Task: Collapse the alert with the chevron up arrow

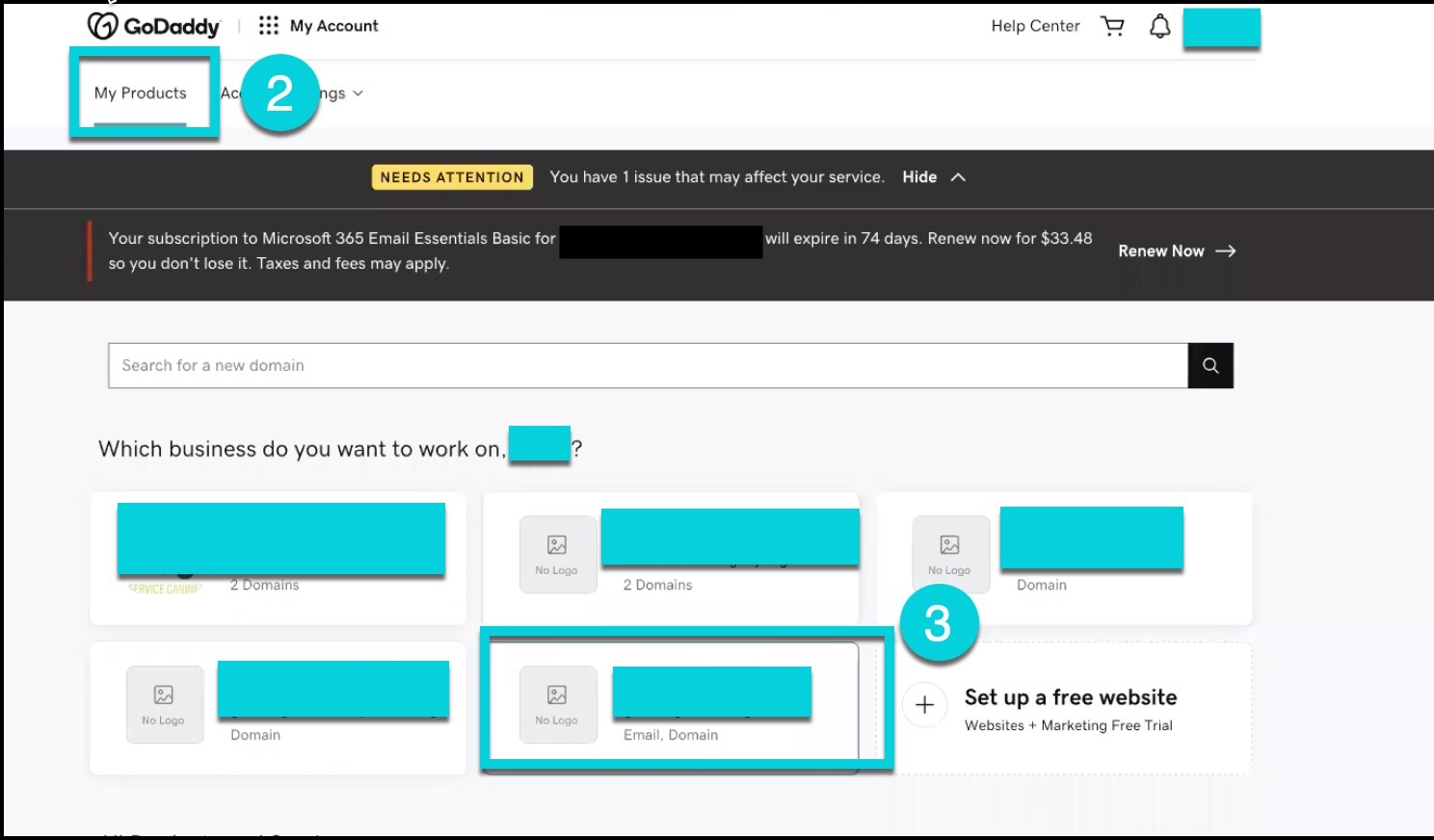Action: click(958, 177)
